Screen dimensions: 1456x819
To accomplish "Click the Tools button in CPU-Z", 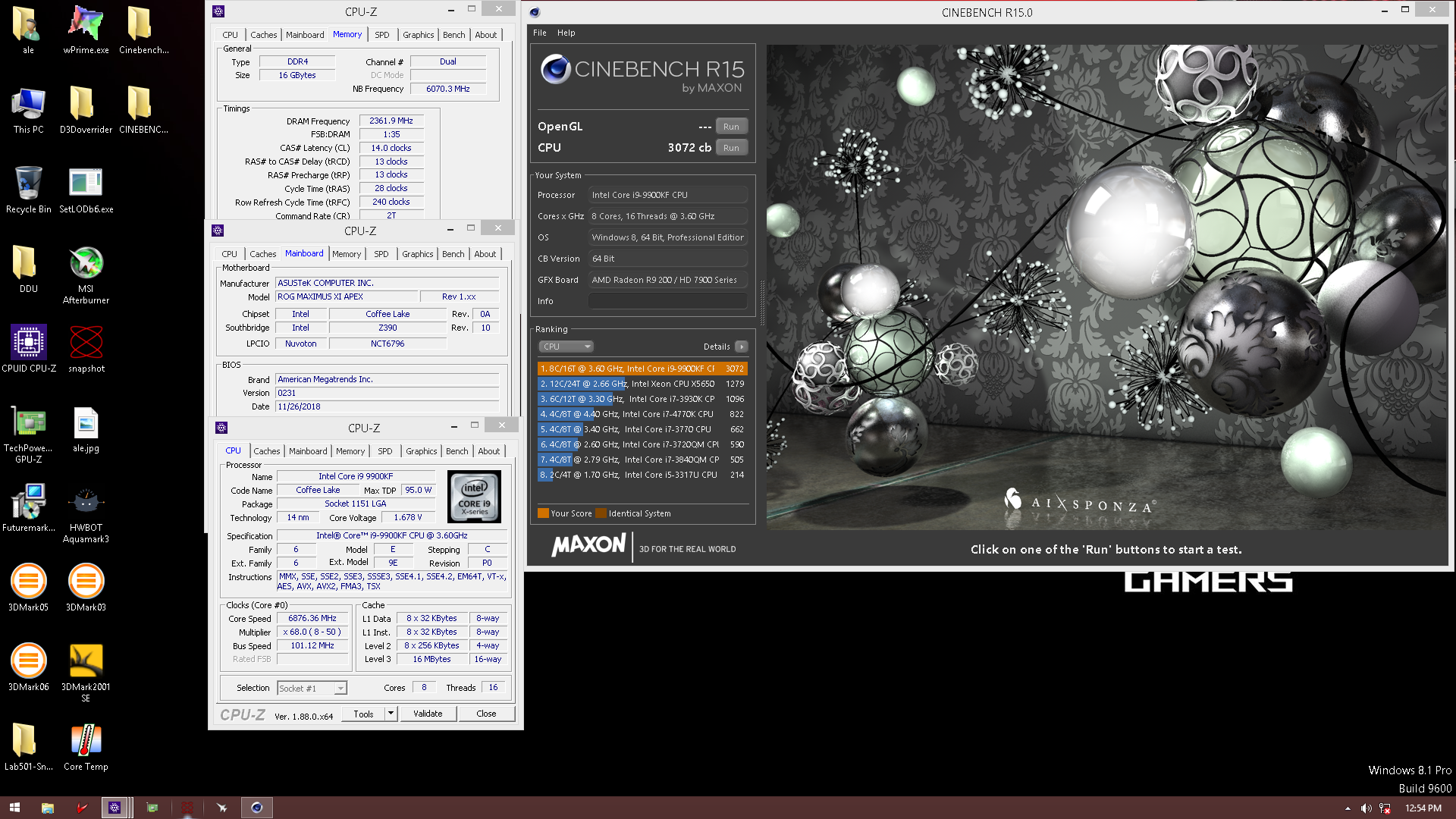I will coord(363,714).
